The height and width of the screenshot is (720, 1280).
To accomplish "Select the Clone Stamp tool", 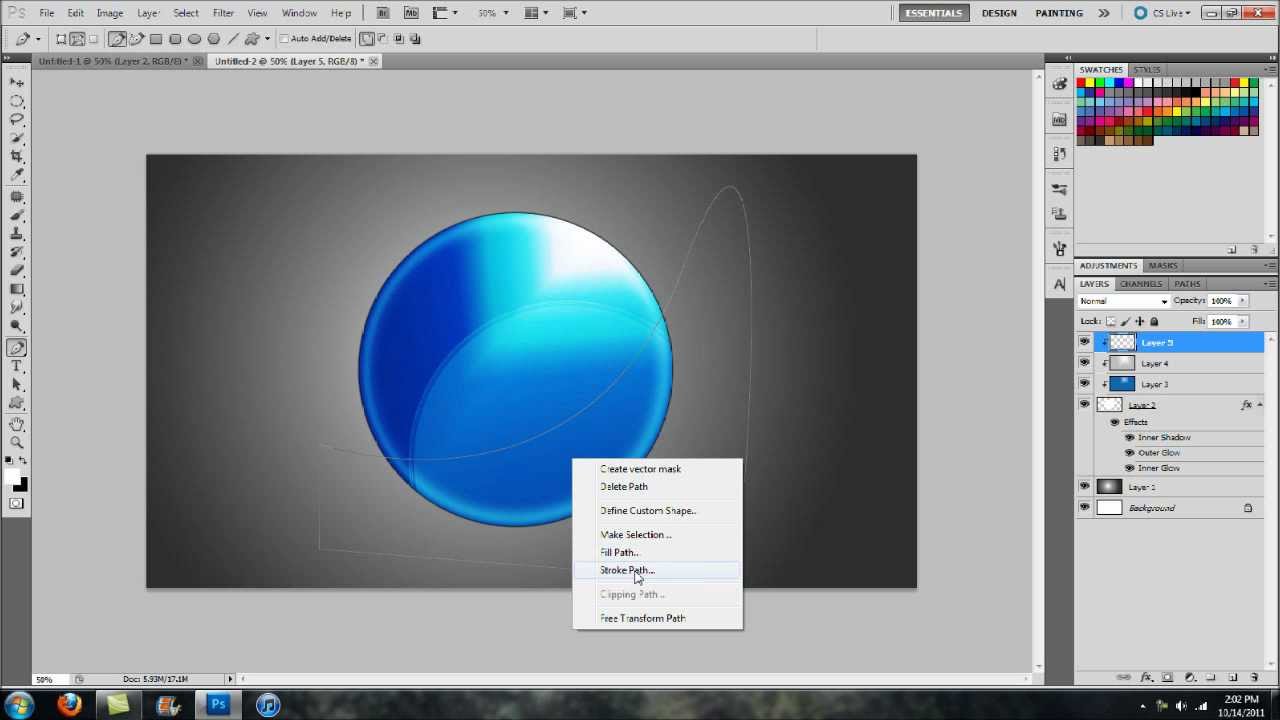I will [x=17, y=234].
